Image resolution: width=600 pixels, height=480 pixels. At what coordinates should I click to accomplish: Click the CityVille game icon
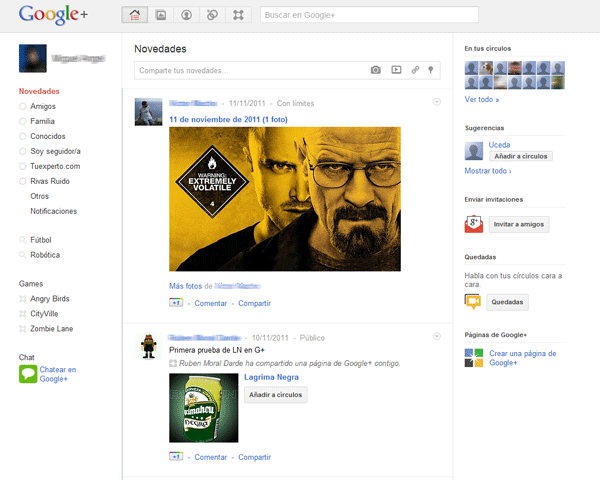pos(23,313)
